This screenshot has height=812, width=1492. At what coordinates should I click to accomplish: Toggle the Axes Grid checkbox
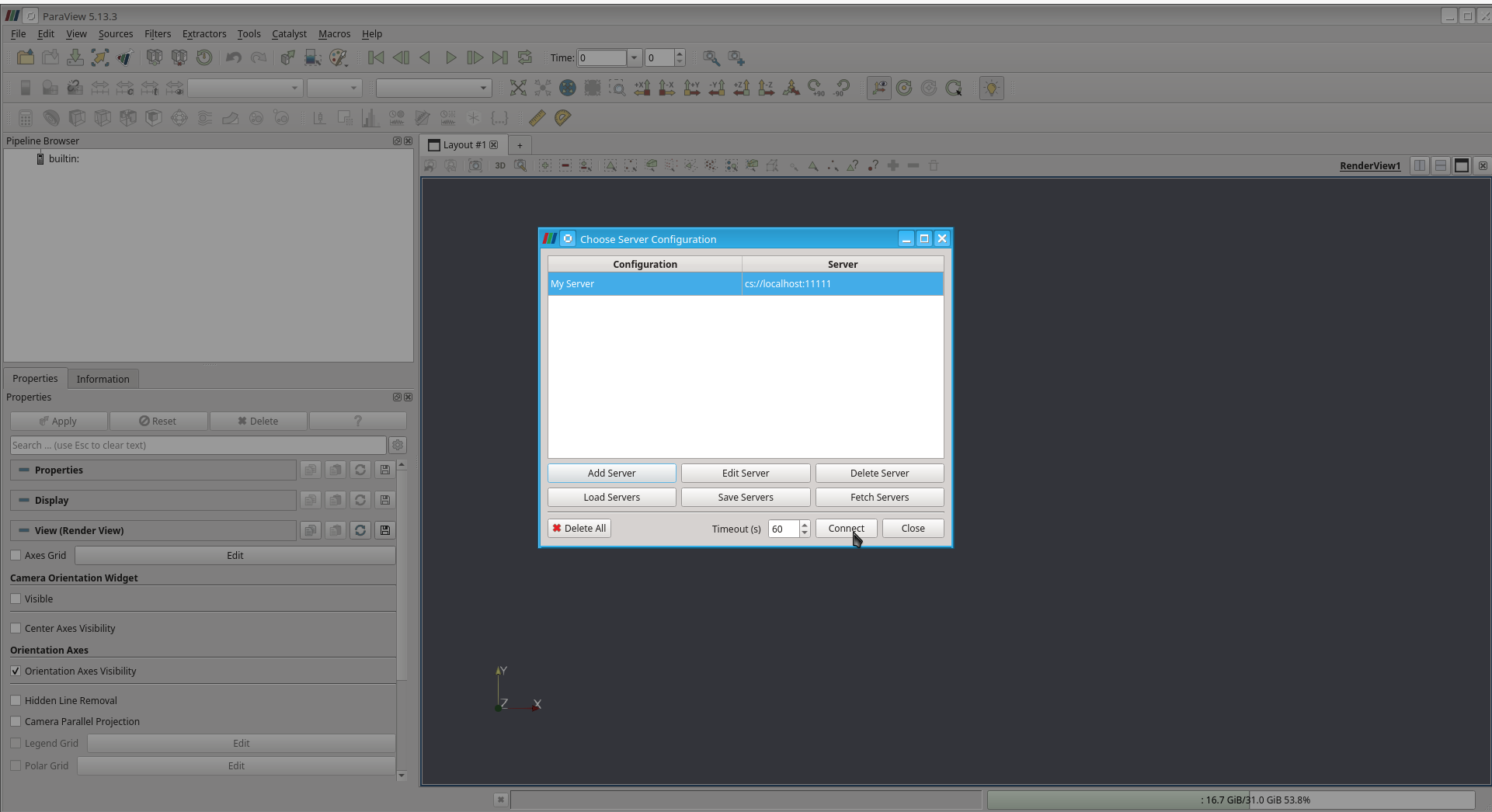pos(16,555)
